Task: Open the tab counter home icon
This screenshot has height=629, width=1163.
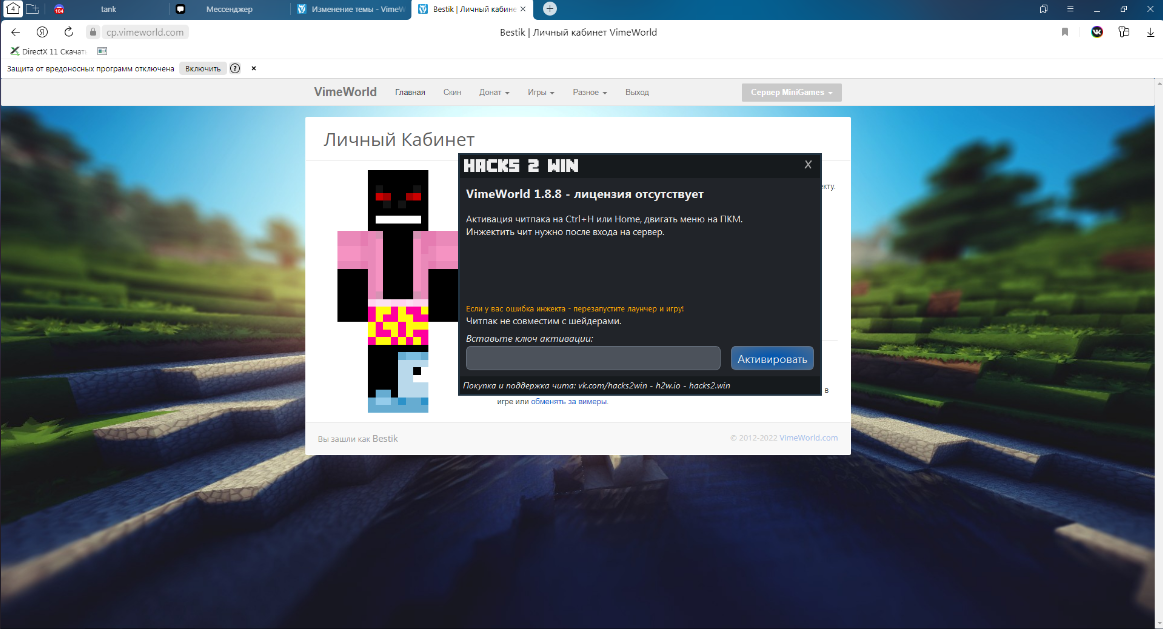Action: tap(13, 9)
